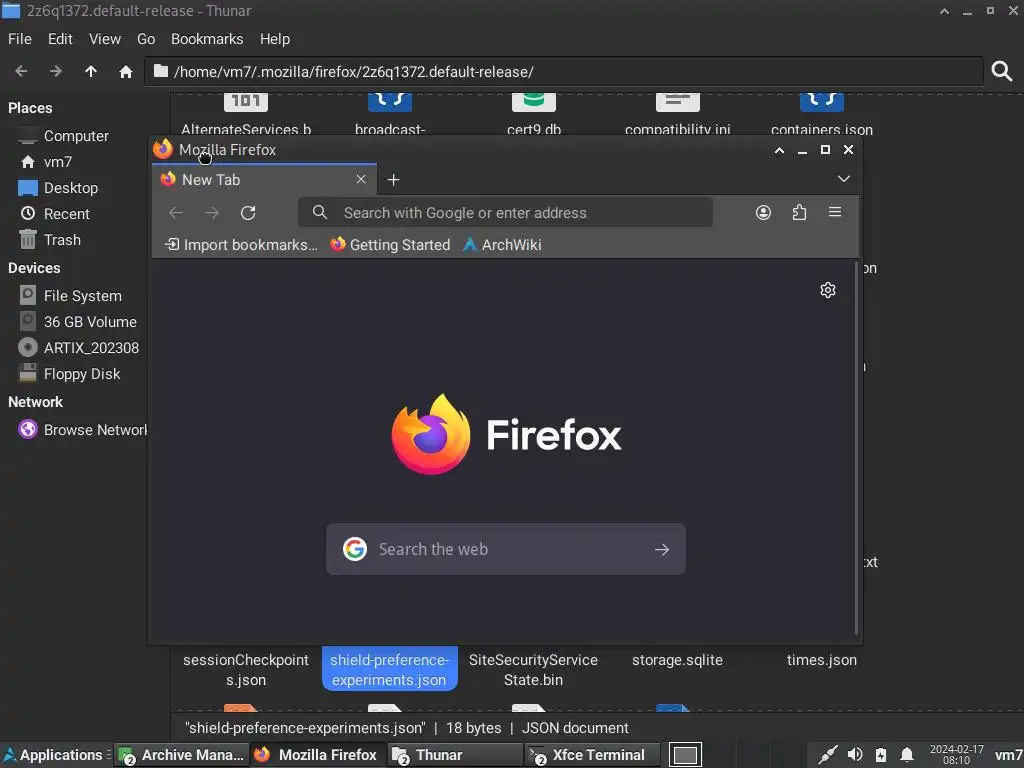The height and width of the screenshot is (768, 1024).
Task: Reload the page in Firefox
Action: click(x=248, y=213)
